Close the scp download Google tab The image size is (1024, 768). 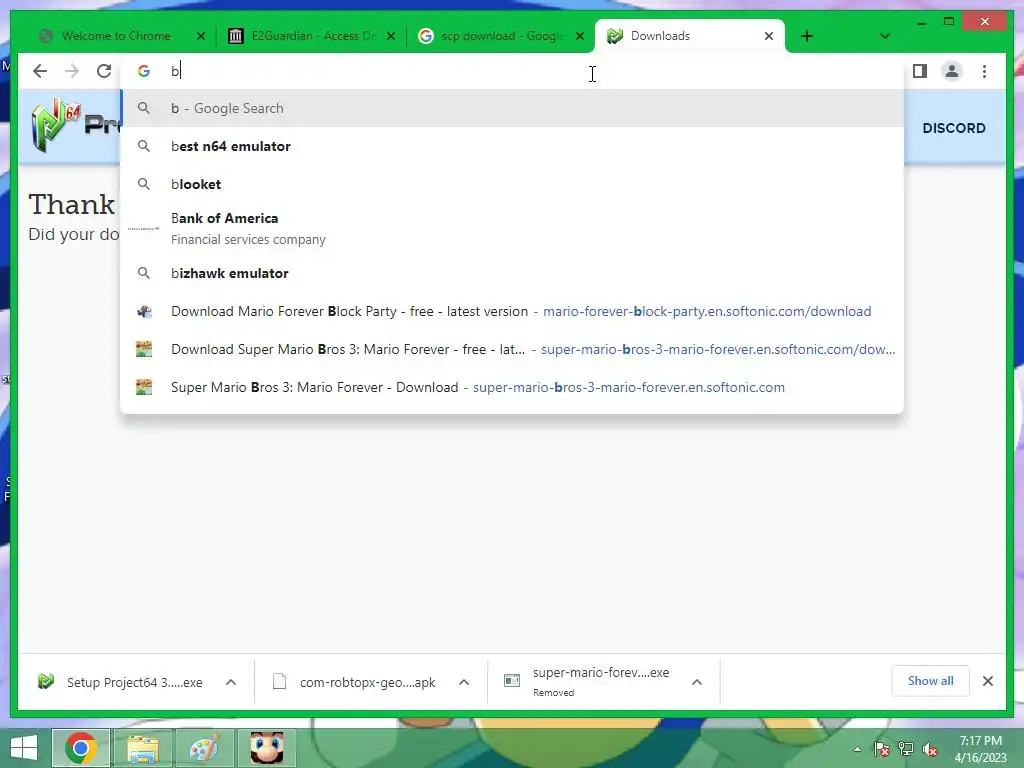click(579, 36)
